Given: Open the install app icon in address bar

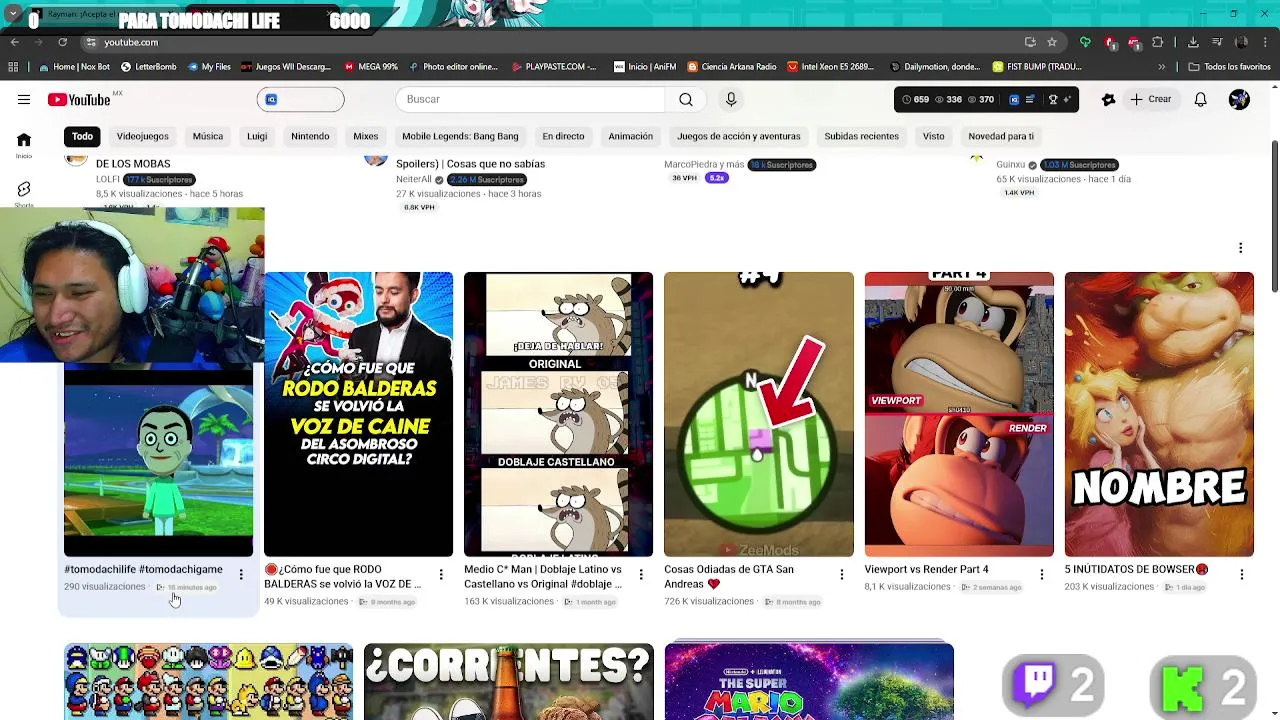Looking at the screenshot, I should [1030, 42].
